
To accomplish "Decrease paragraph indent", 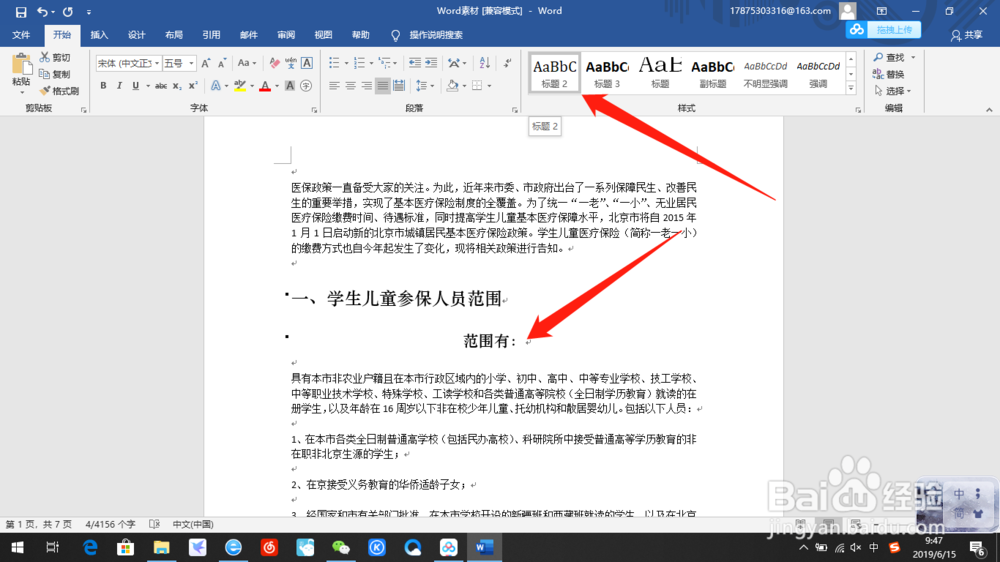I will (415, 63).
